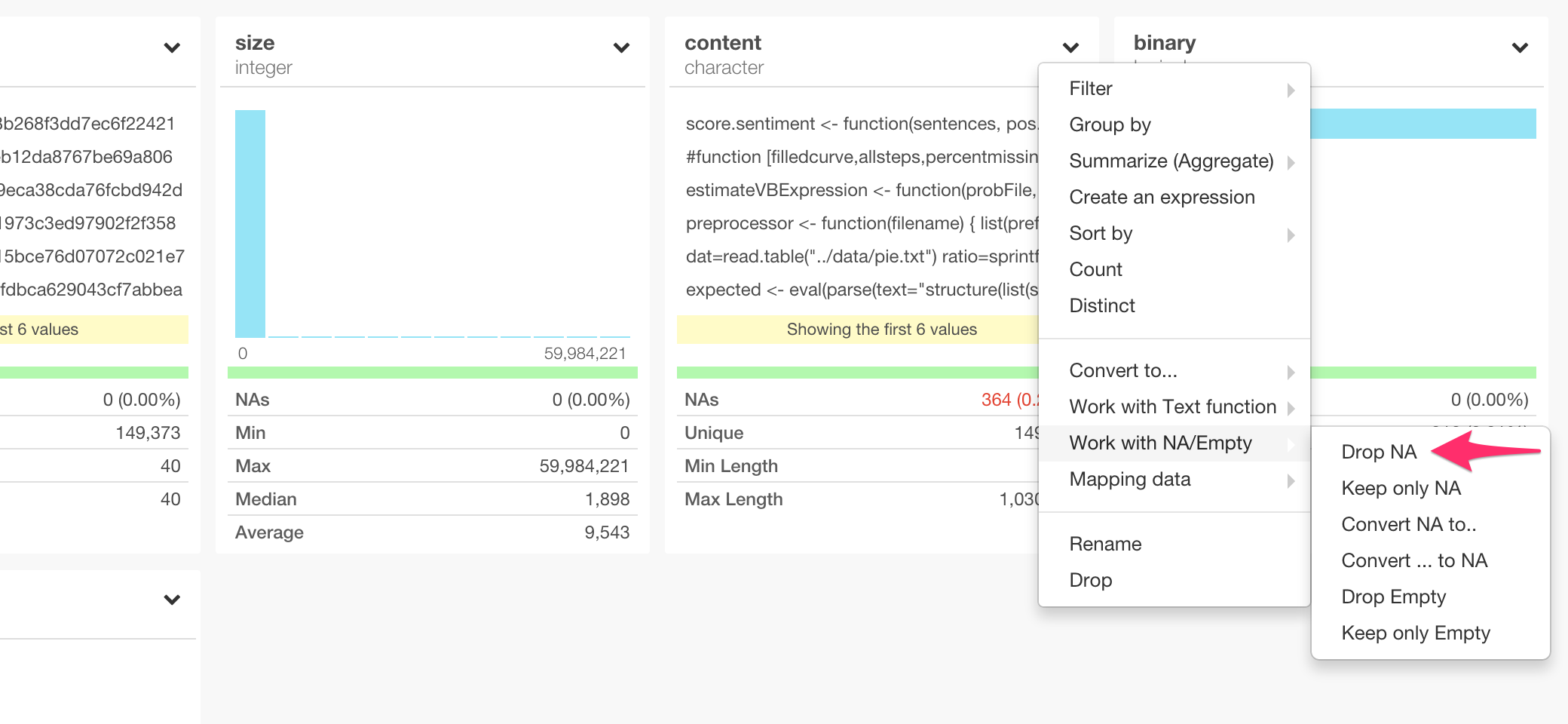Click Create an expression
Viewport: 1568px width, 724px height.
(x=1162, y=197)
